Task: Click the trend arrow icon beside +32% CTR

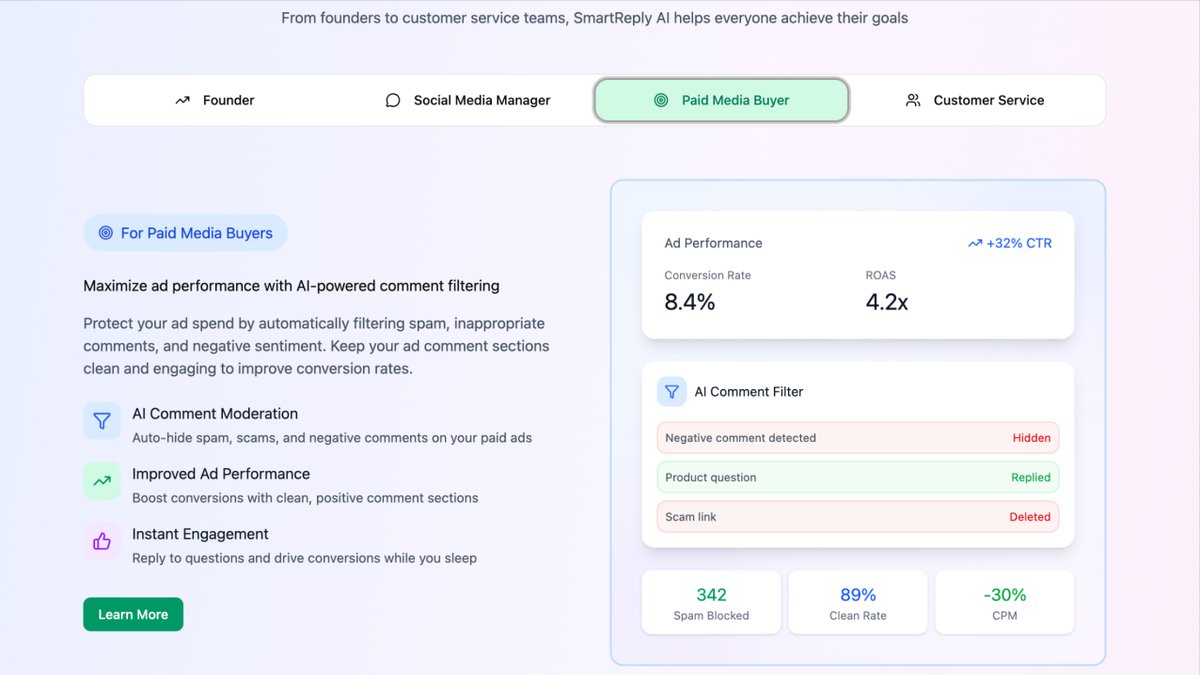Action: point(975,243)
